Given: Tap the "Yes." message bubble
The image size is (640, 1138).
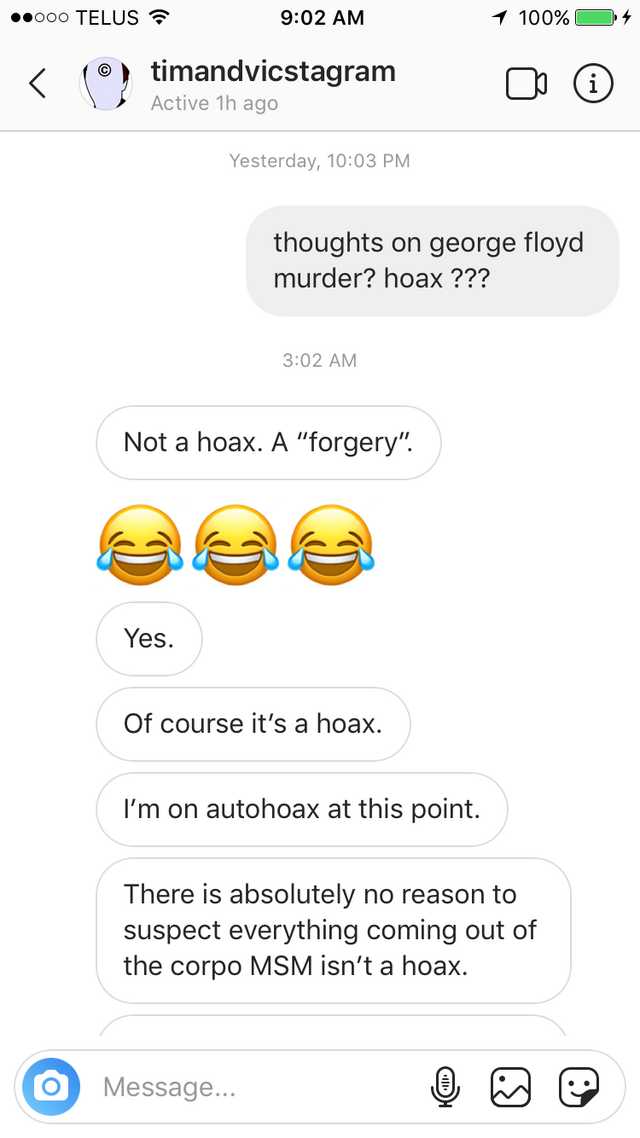Looking at the screenshot, I should pyautogui.click(x=149, y=639).
